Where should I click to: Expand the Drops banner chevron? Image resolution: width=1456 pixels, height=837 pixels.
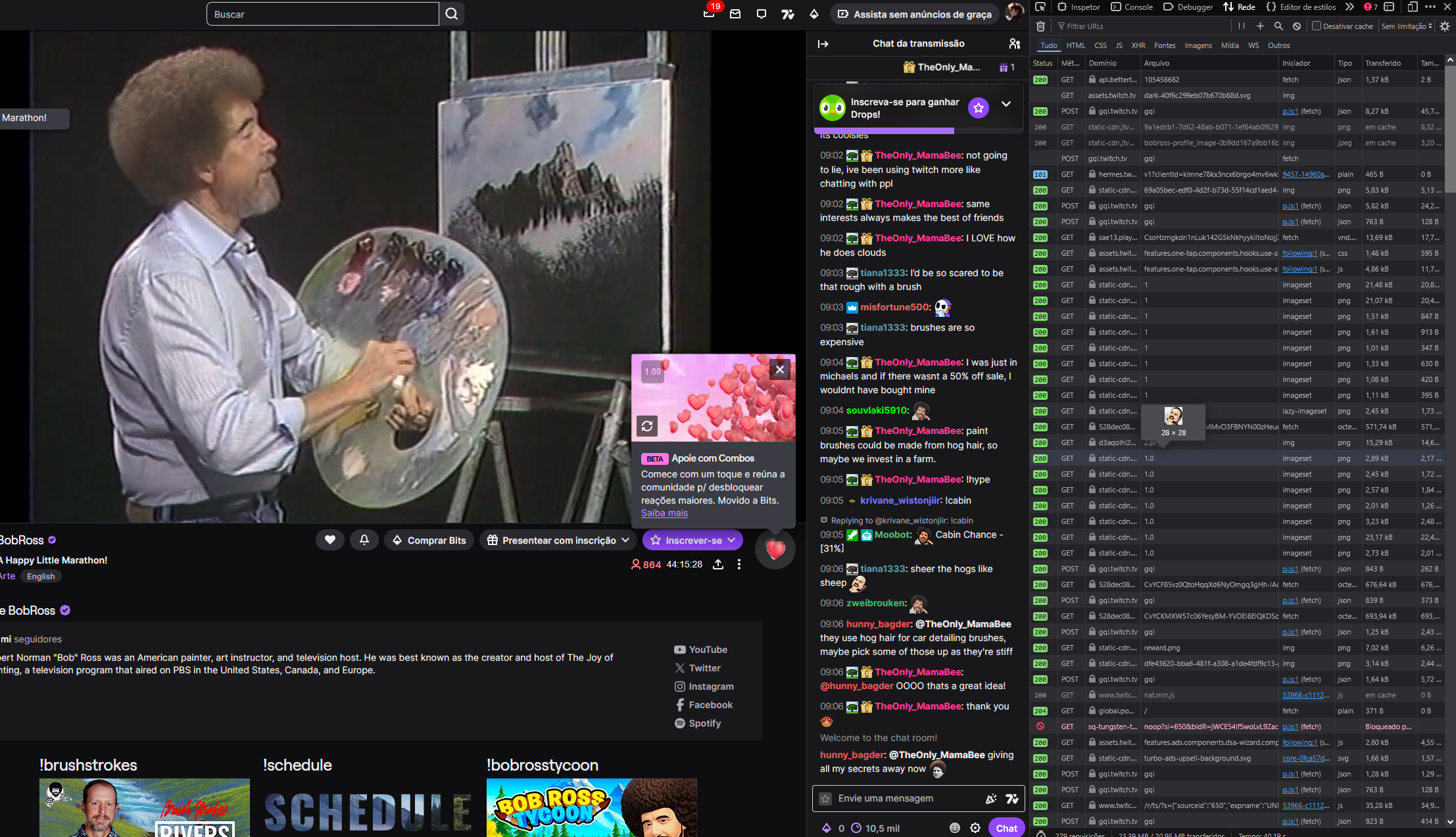tap(1006, 104)
